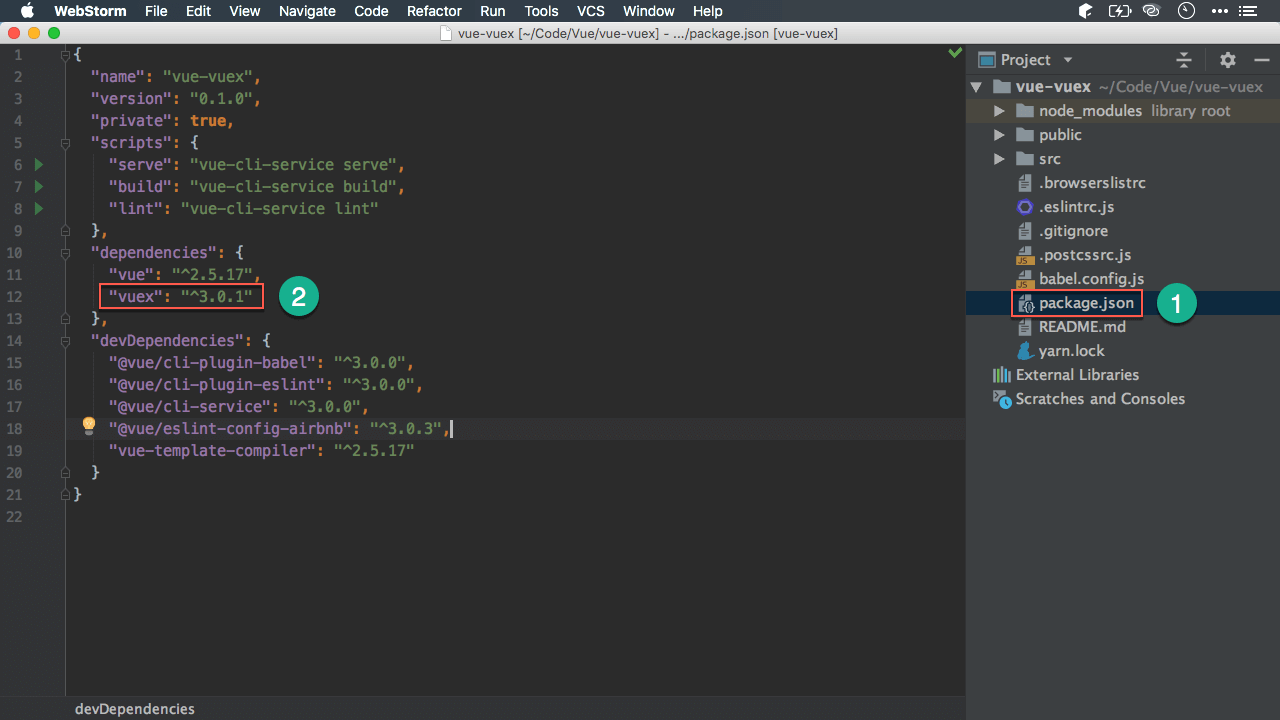The width and height of the screenshot is (1280, 720).
Task: Expand the src folder
Action: click(x=999, y=159)
